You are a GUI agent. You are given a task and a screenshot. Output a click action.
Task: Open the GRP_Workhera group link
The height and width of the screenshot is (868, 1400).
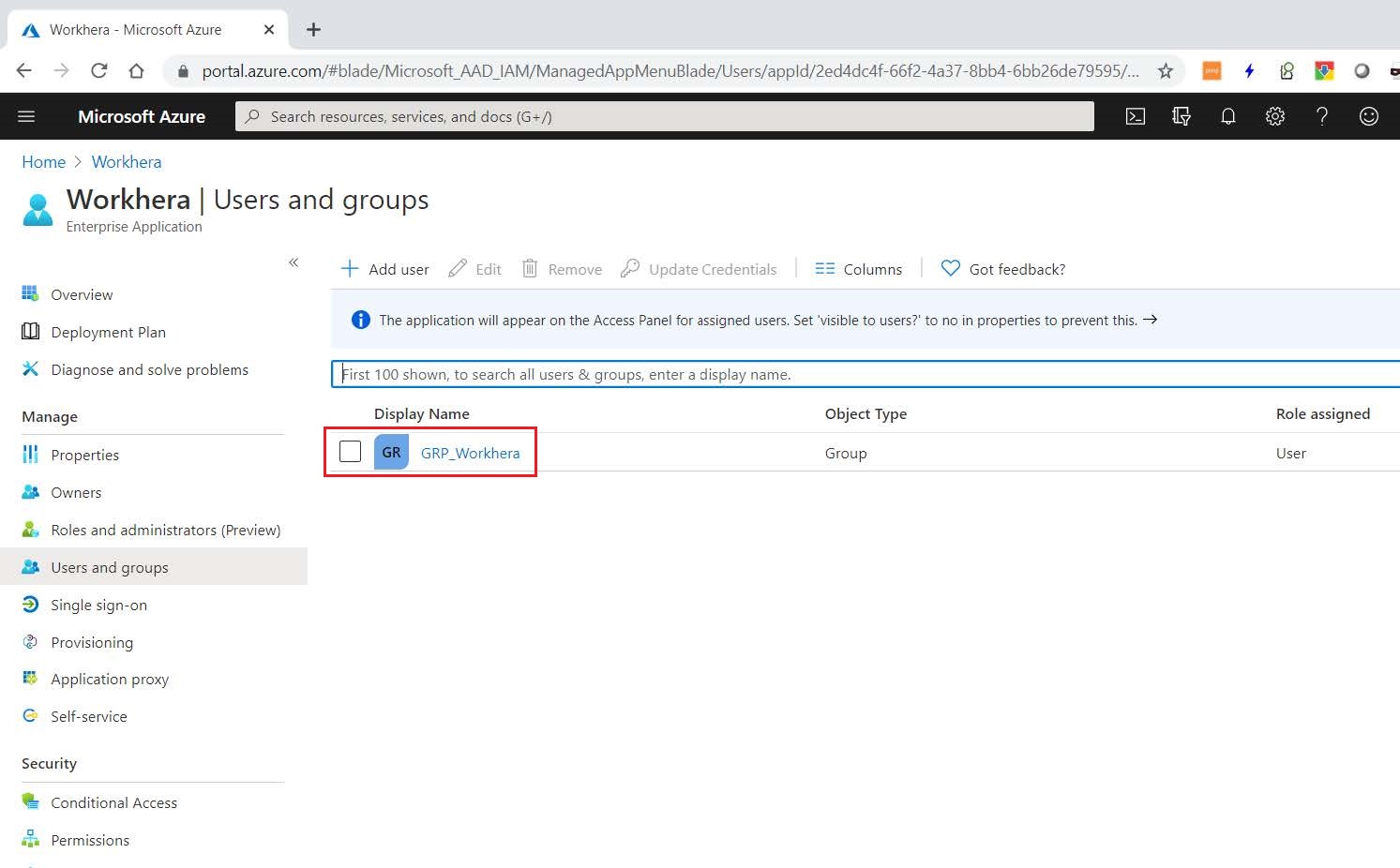(470, 453)
